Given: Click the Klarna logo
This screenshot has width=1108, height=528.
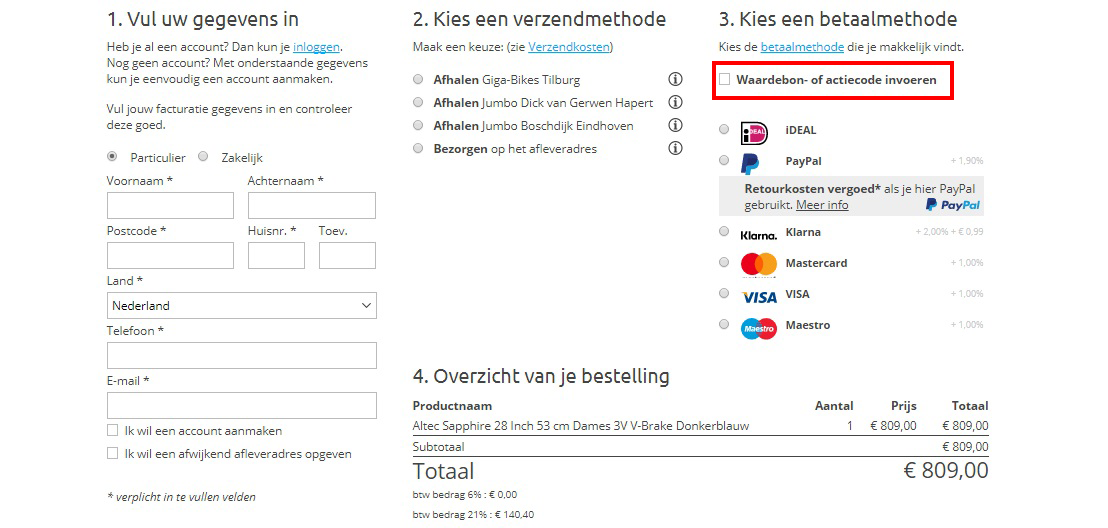Looking at the screenshot, I should tap(758, 234).
